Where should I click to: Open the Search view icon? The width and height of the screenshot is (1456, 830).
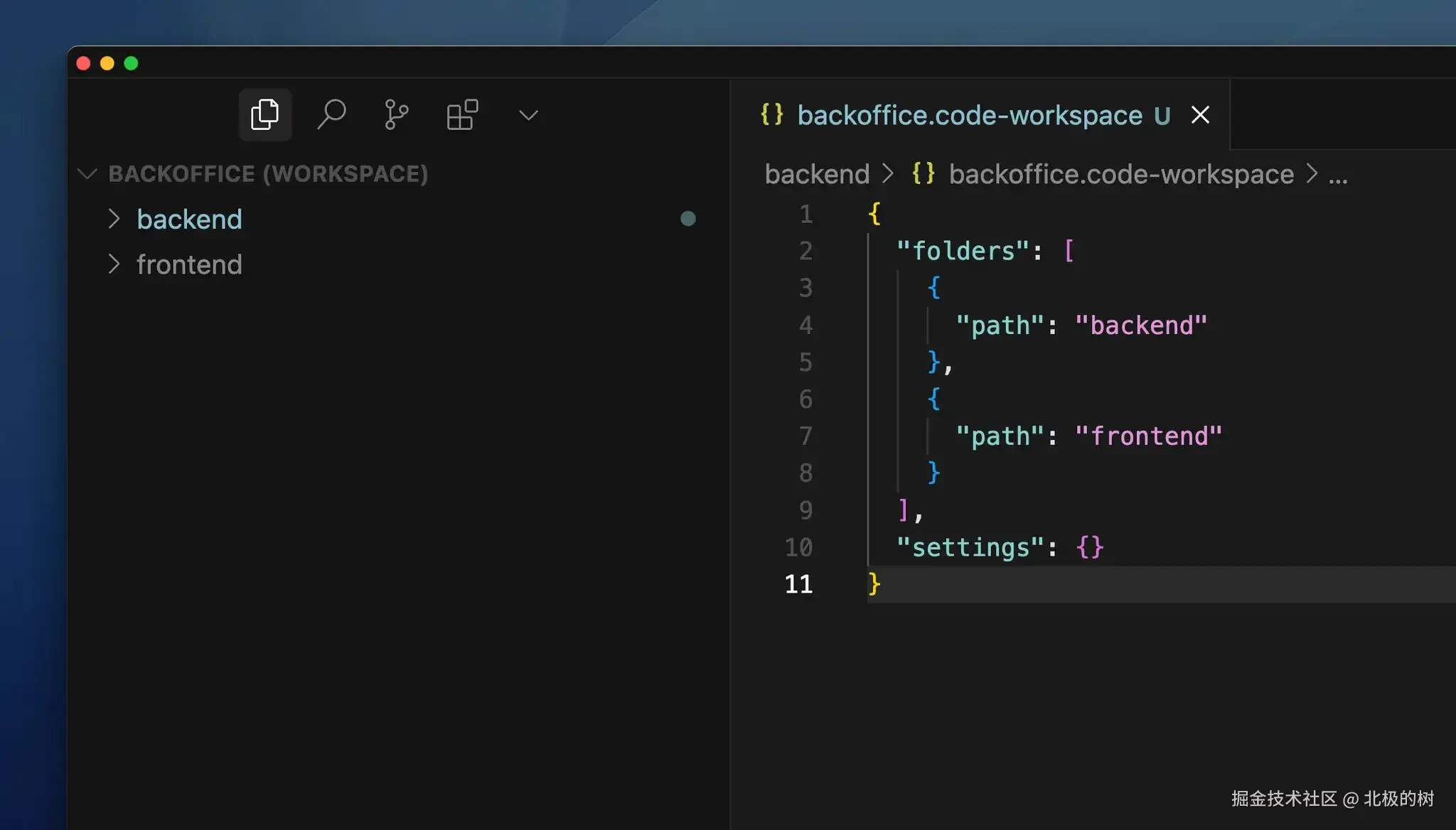click(331, 114)
